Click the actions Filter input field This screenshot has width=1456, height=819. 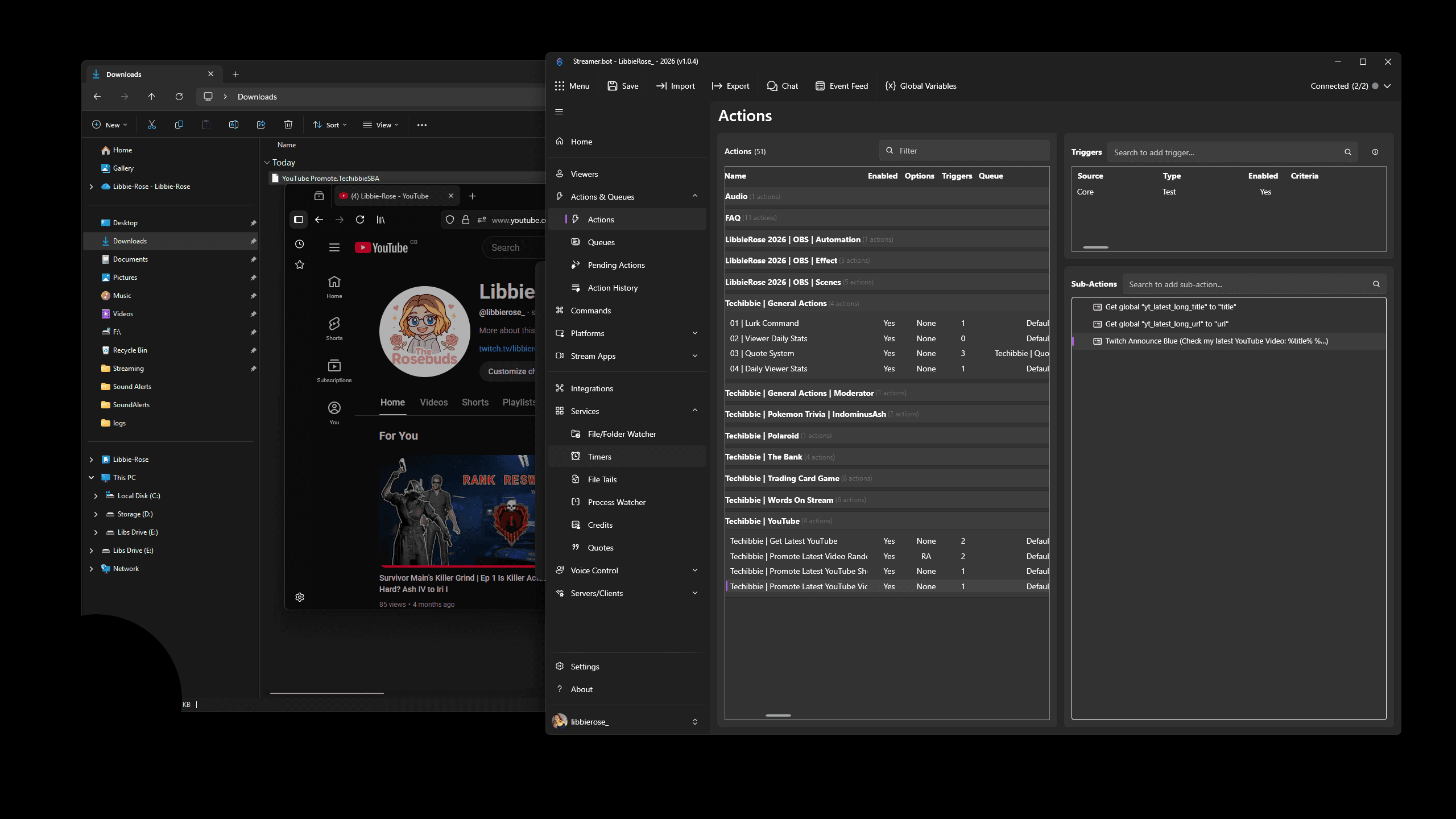tap(964, 151)
